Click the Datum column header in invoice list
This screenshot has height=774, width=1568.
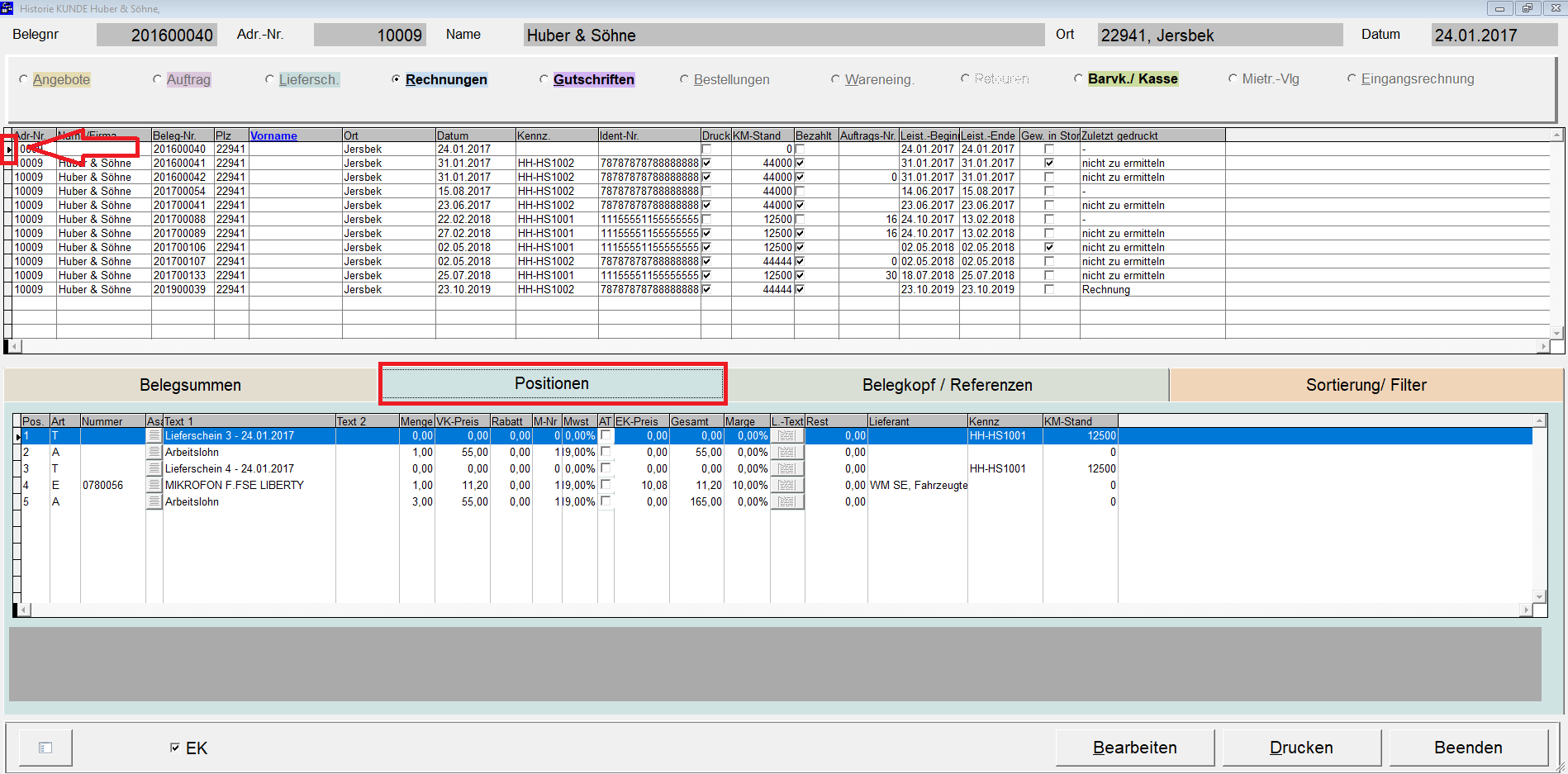(476, 135)
